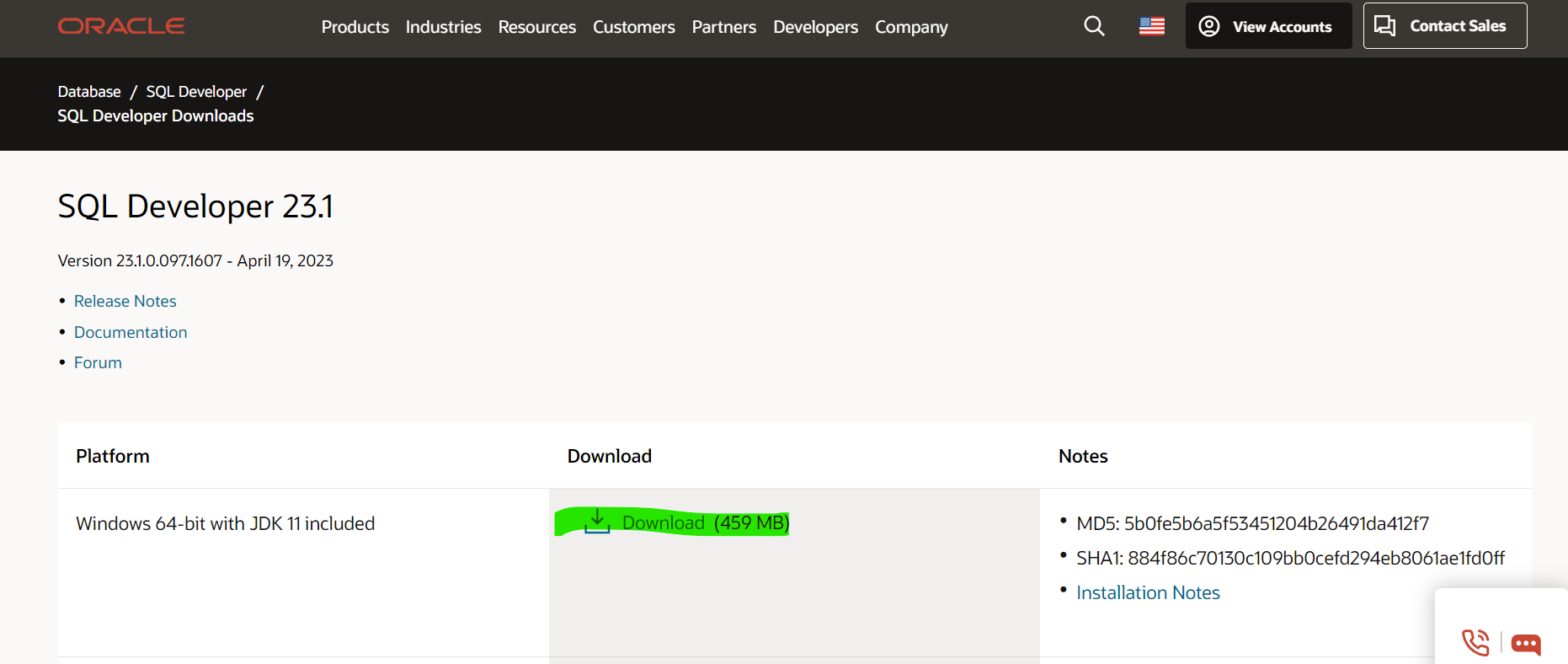Open the Developers menu
This screenshot has width=1568, height=664.
pos(816,27)
